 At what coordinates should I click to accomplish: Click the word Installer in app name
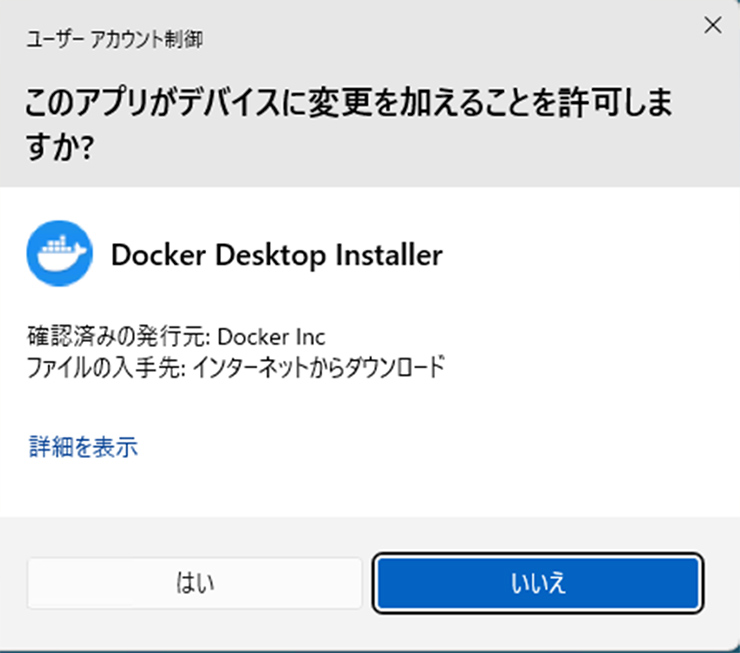click(x=389, y=256)
